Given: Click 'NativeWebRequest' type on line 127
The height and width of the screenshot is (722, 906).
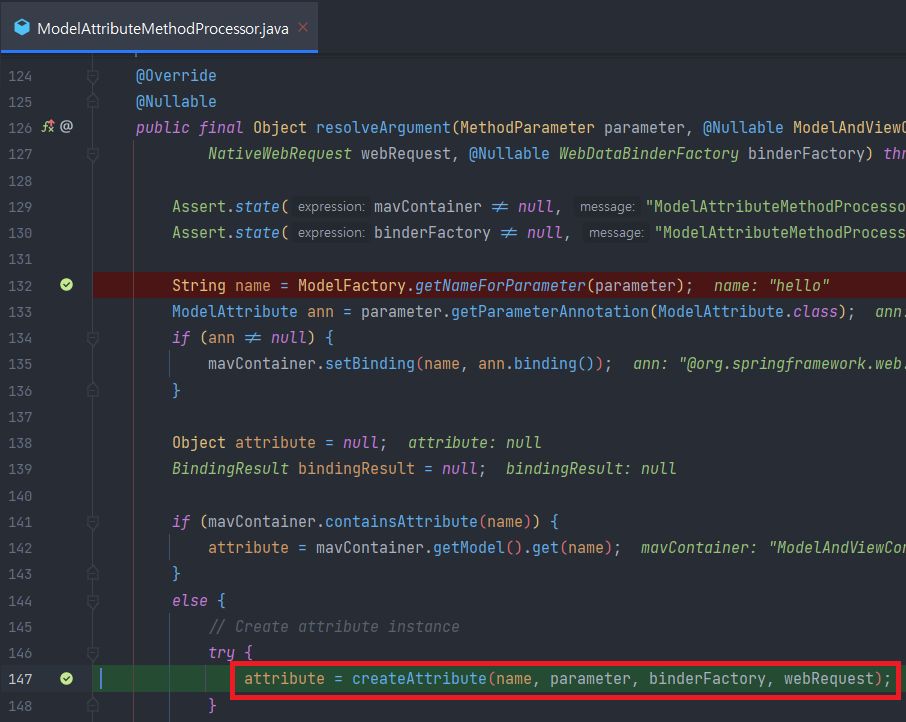Looking at the screenshot, I should pyautogui.click(x=280, y=154).
